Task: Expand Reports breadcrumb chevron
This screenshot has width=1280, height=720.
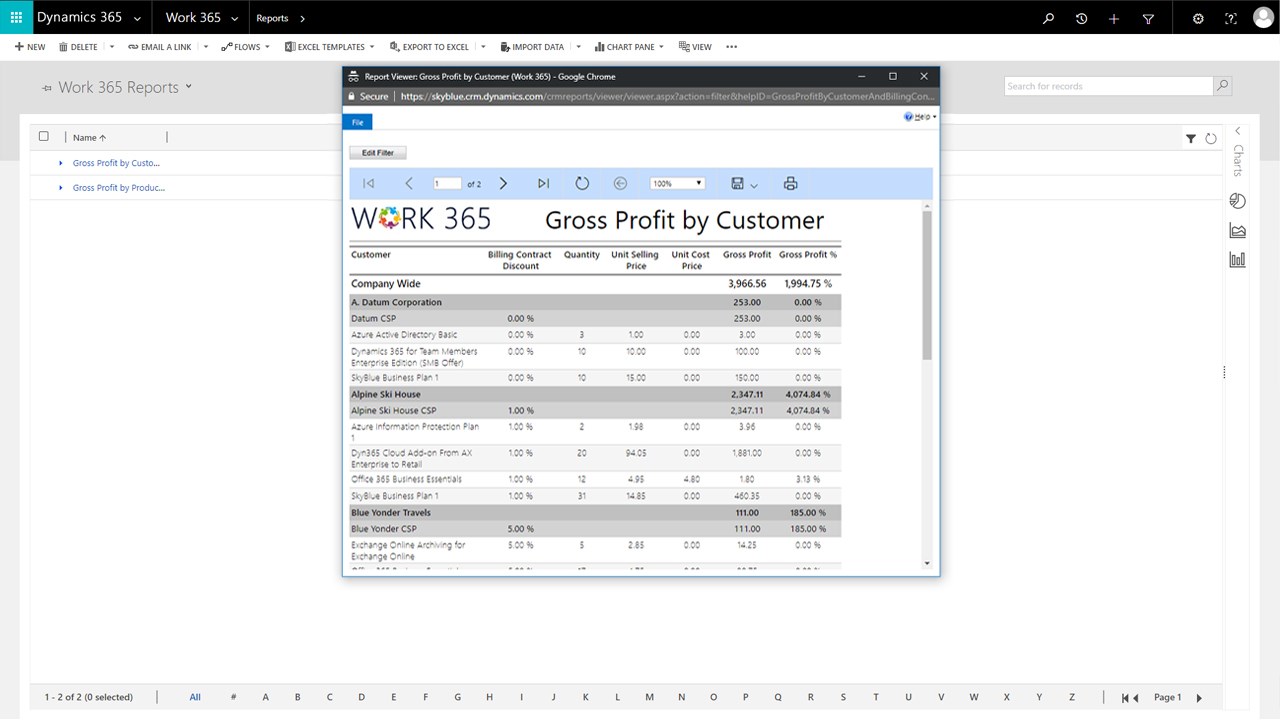Action: (303, 18)
